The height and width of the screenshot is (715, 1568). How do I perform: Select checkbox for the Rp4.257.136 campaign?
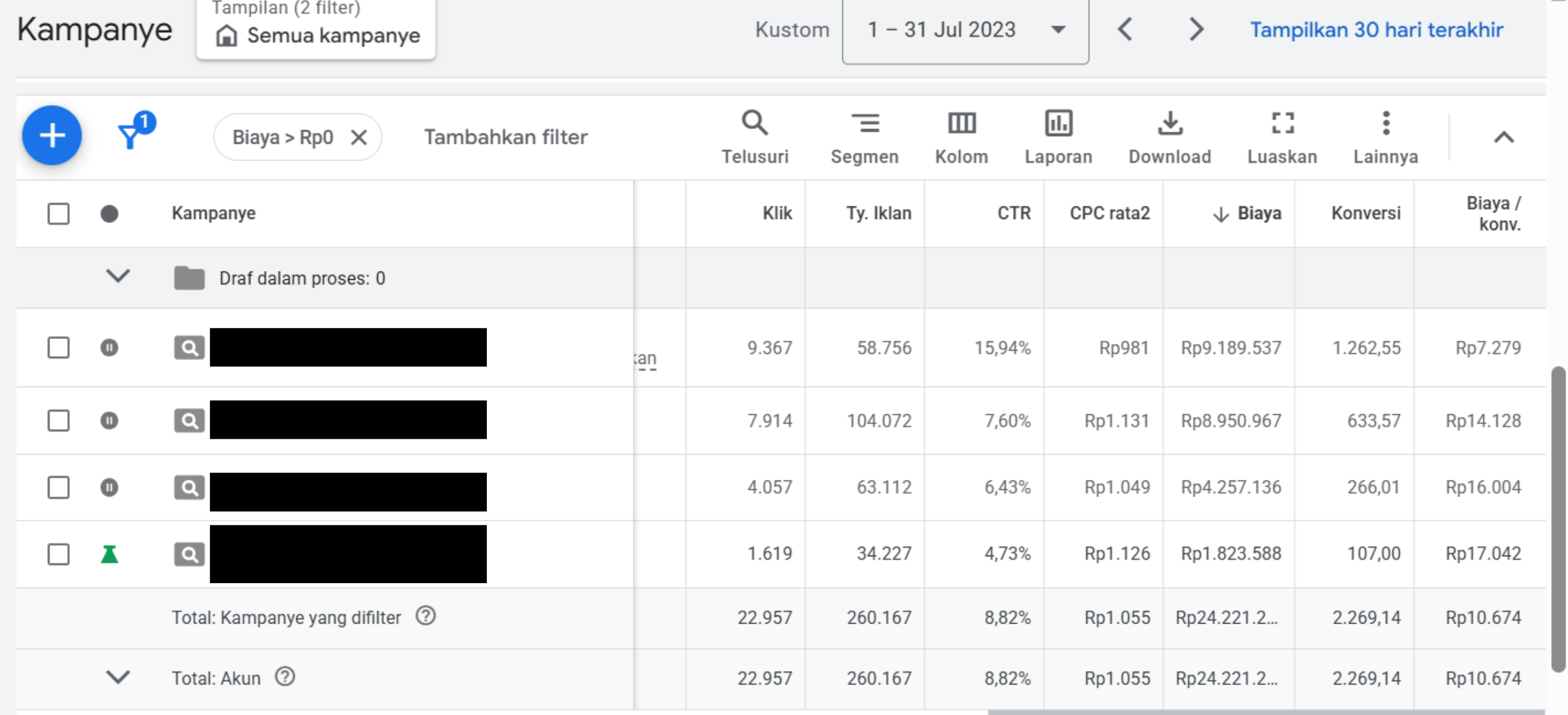(x=58, y=487)
